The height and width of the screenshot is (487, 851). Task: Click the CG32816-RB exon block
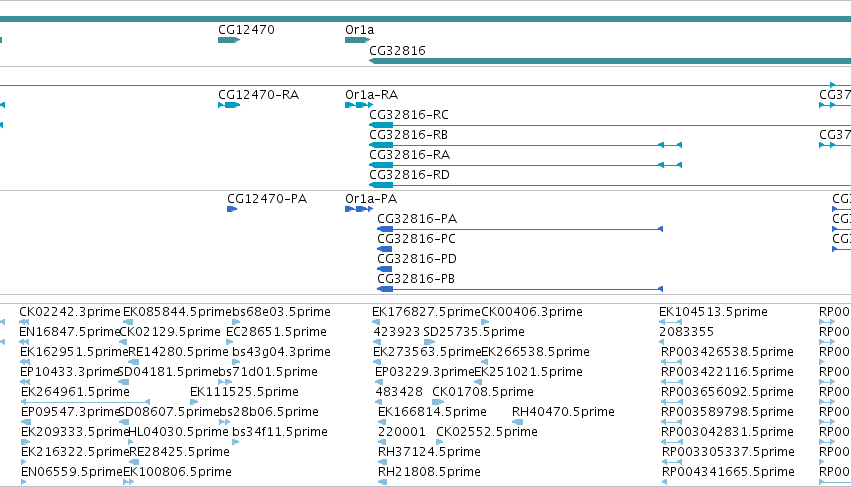click(381, 145)
